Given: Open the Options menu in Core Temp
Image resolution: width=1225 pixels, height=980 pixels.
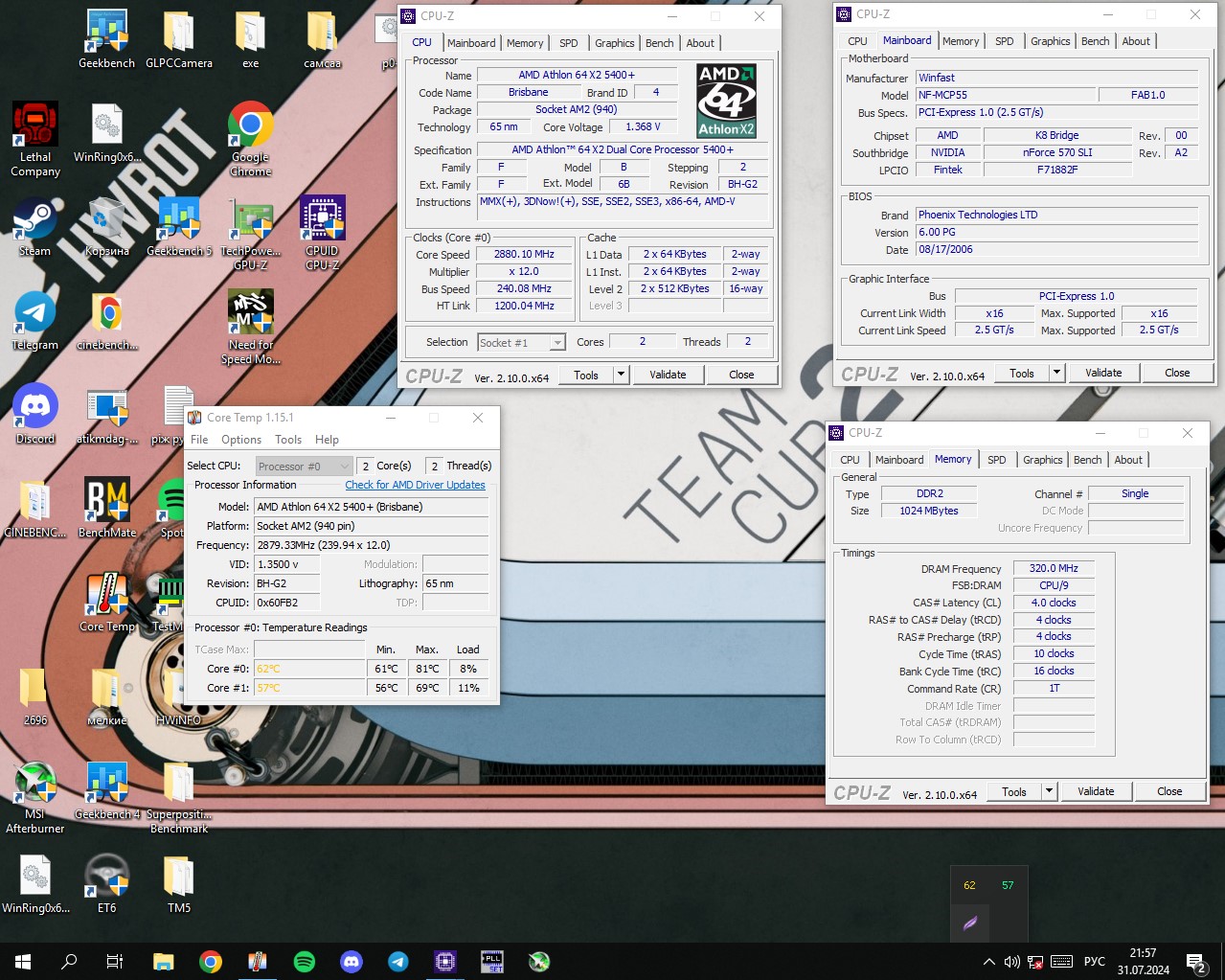Looking at the screenshot, I should [241, 440].
